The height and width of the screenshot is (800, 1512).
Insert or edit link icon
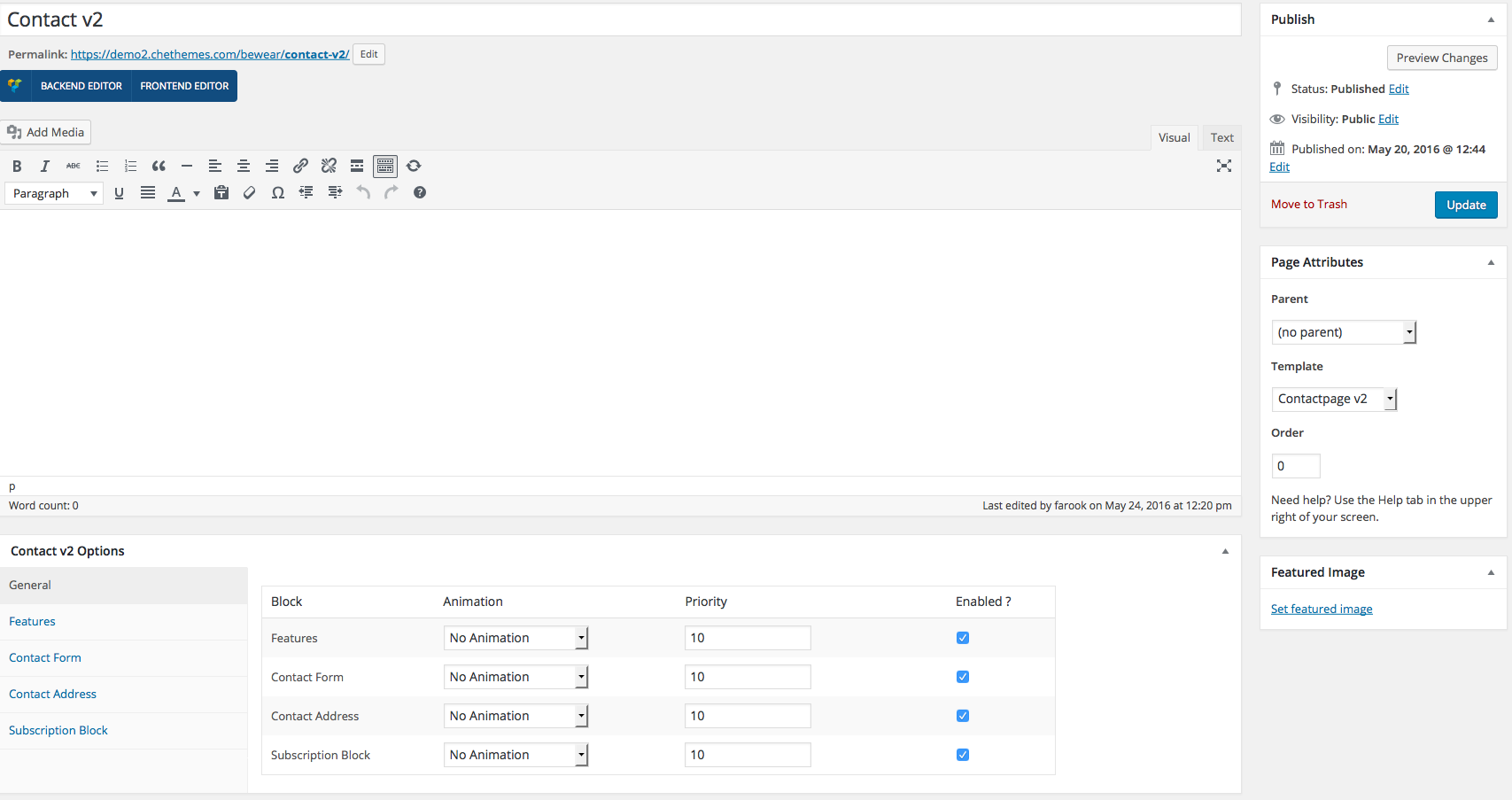click(x=300, y=166)
